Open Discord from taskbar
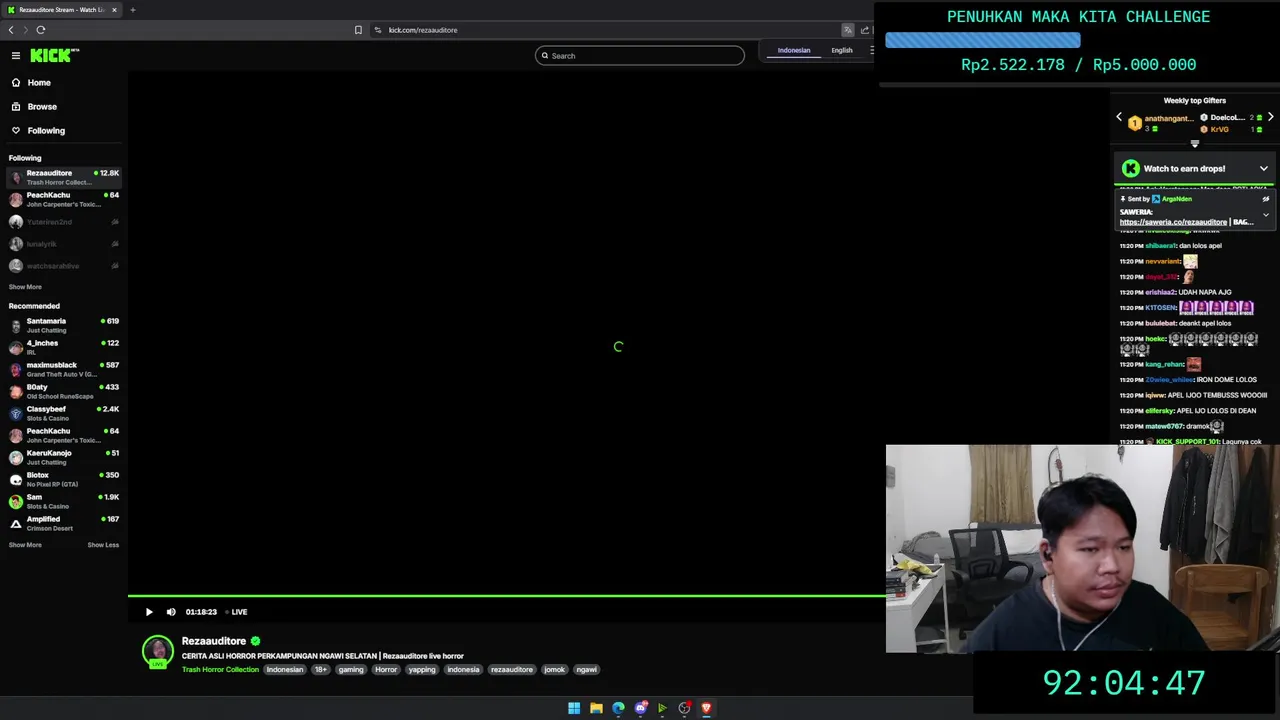Screen dimensions: 1280x720 tap(640, 708)
